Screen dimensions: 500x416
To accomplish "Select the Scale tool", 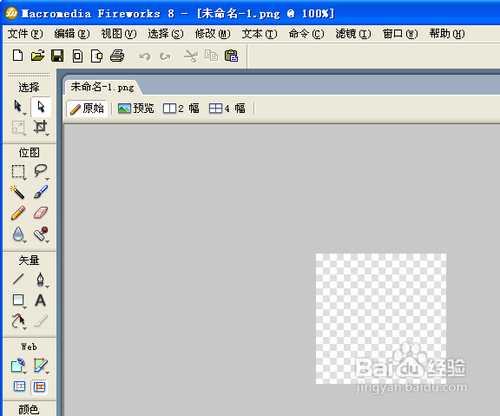I will click(x=18, y=127).
